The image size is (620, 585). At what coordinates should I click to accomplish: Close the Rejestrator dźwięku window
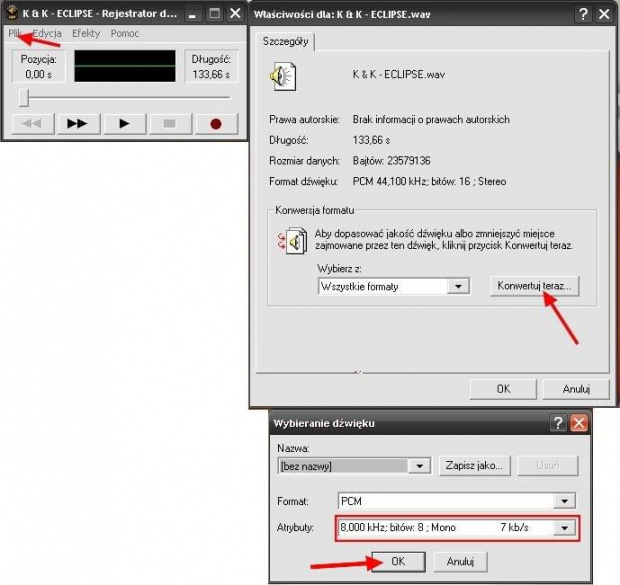point(235,14)
